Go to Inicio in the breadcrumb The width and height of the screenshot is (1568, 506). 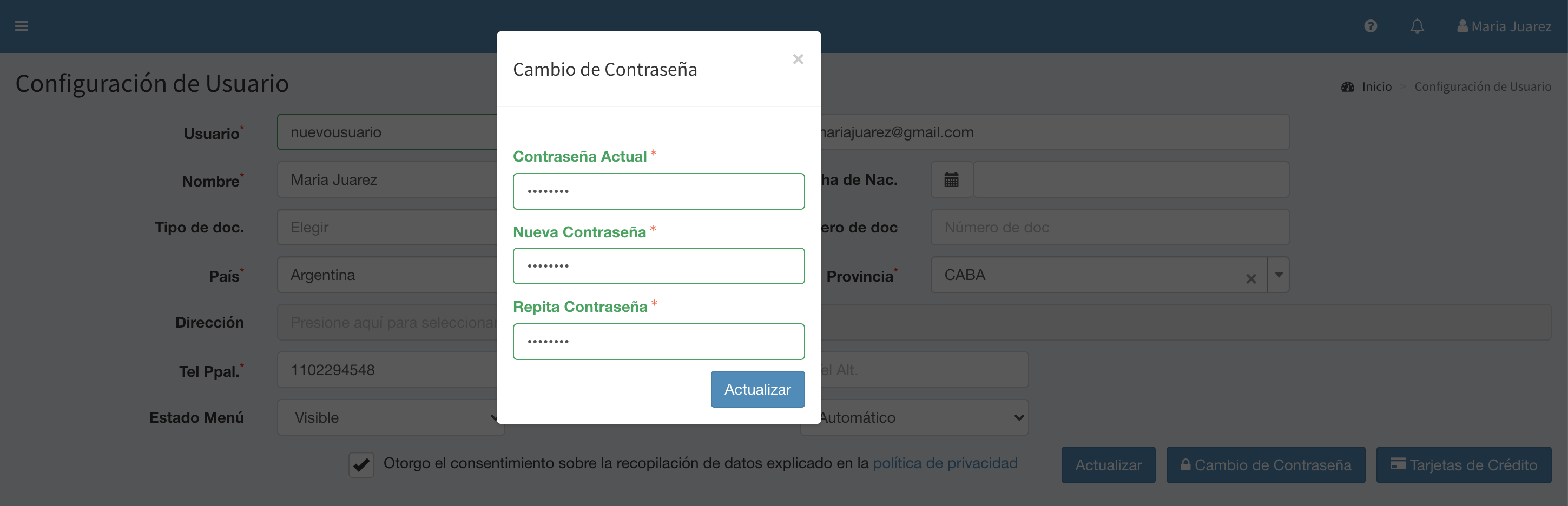1376,86
